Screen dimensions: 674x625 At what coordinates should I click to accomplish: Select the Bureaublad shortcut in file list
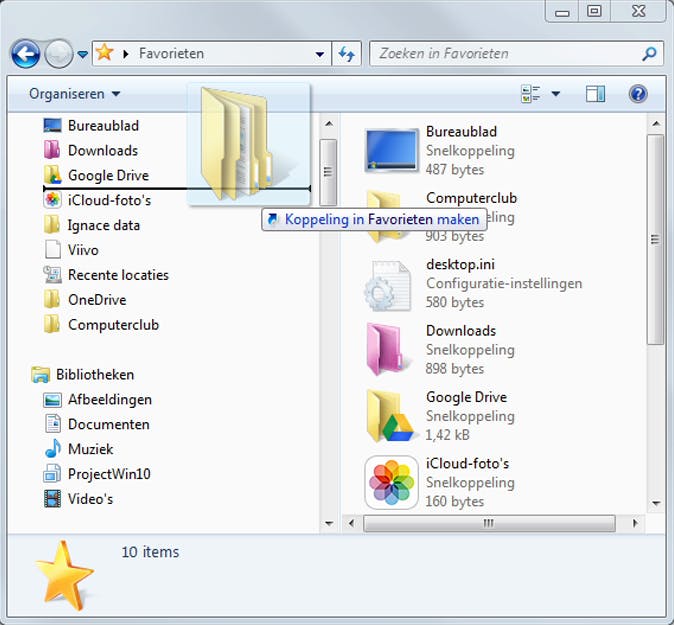coord(439,150)
